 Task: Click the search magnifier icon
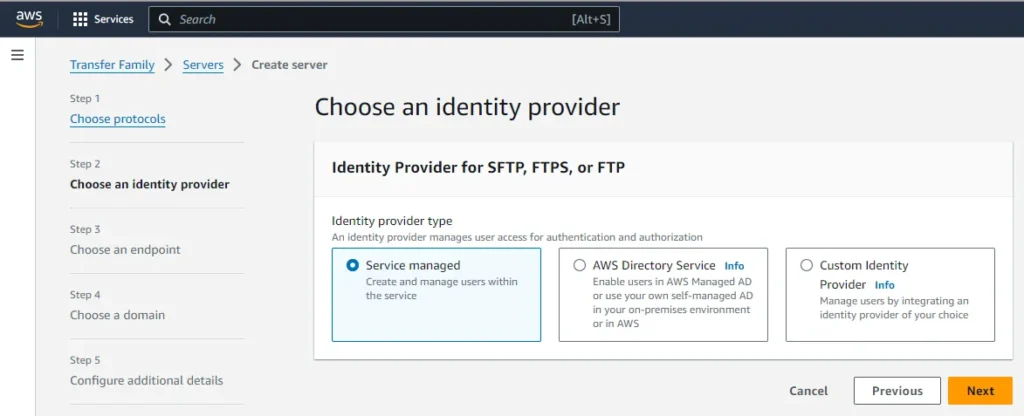(164, 19)
